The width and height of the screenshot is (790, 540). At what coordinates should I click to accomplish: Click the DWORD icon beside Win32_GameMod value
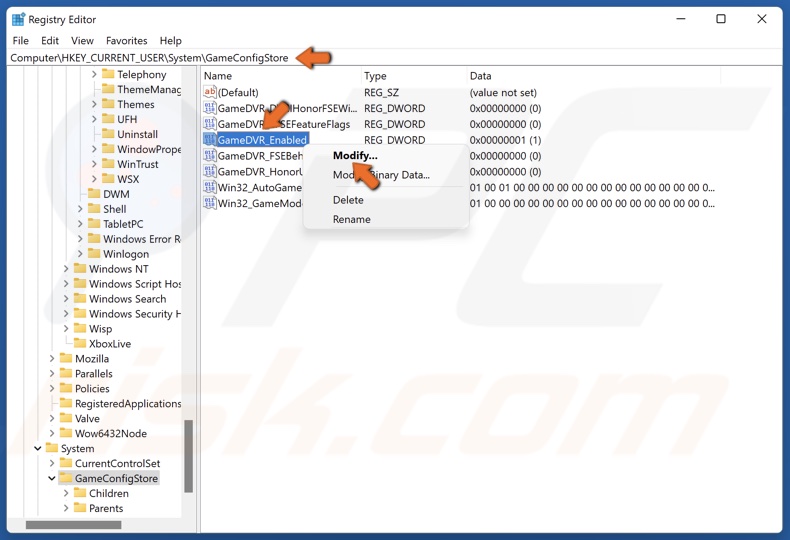(x=210, y=204)
